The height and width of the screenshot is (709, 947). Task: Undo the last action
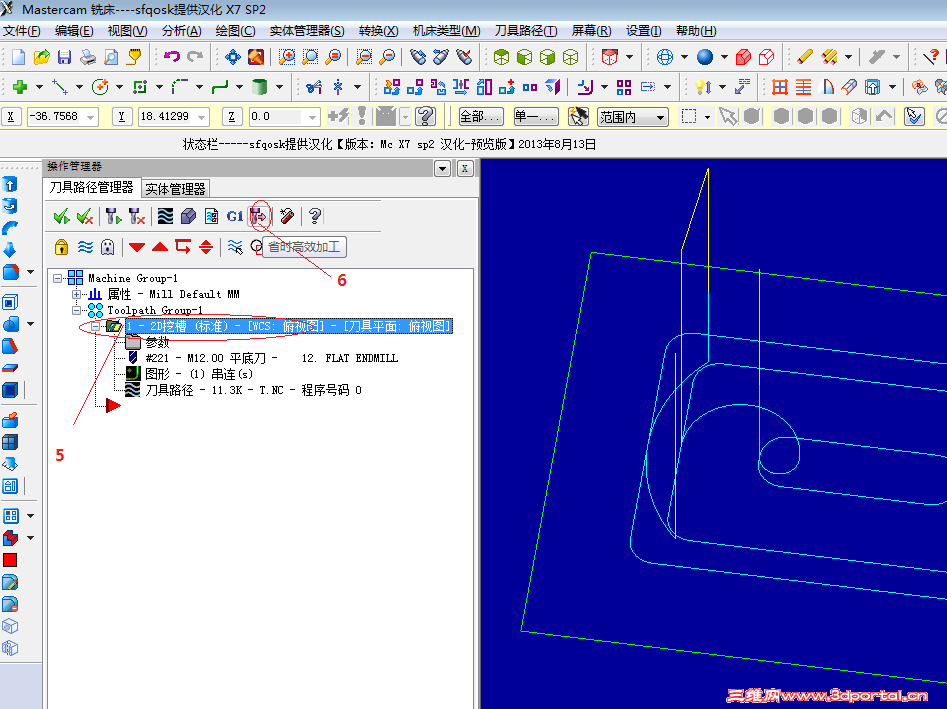(172, 57)
